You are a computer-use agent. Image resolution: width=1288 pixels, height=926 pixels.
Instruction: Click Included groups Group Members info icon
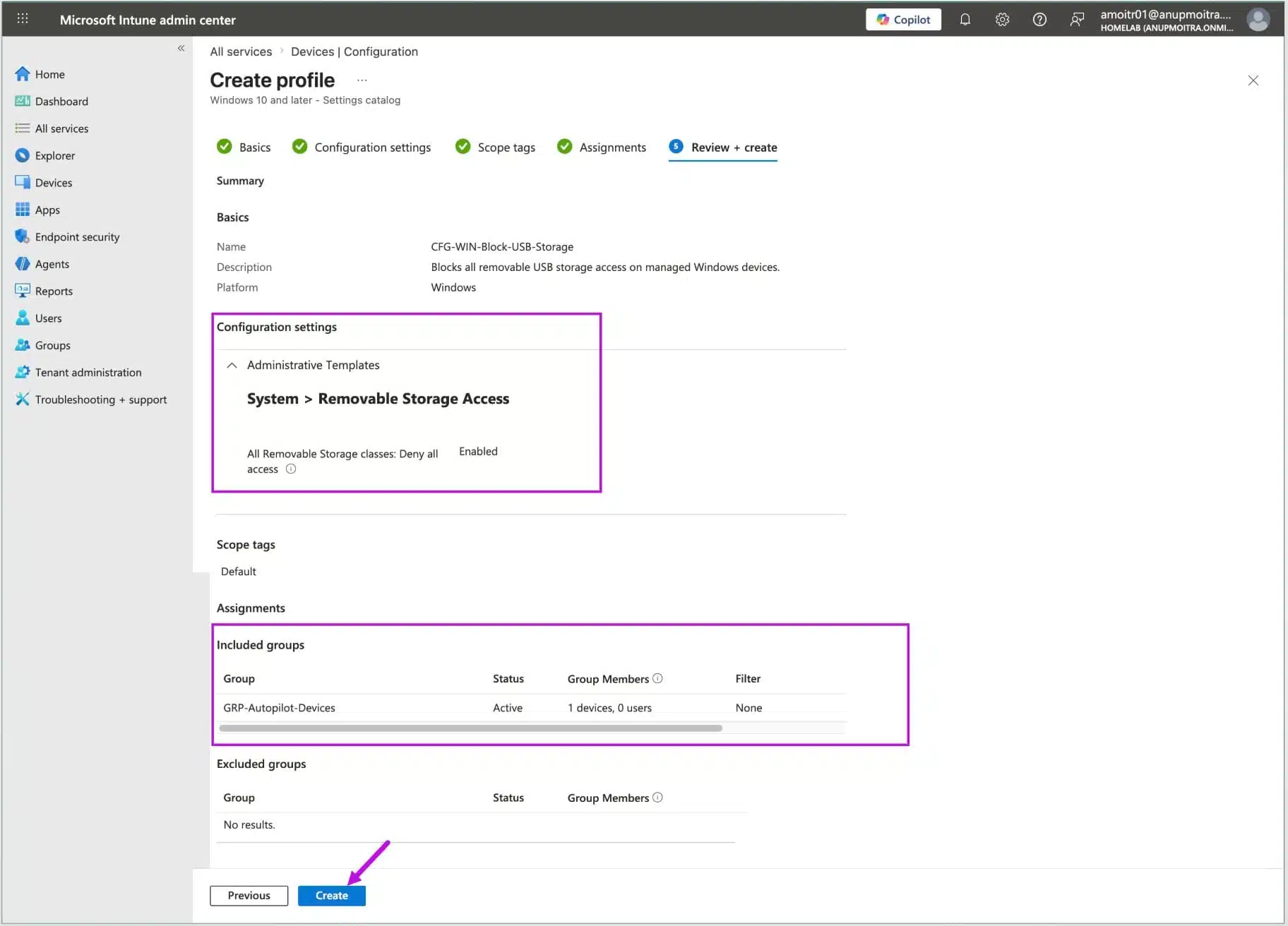click(x=657, y=678)
